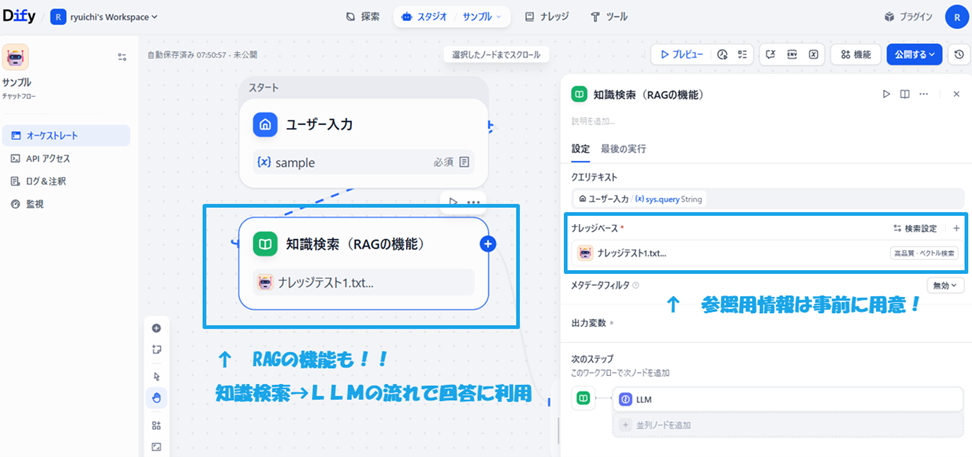Open the スタジオ tab
The image size is (972, 457).
(425, 17)
